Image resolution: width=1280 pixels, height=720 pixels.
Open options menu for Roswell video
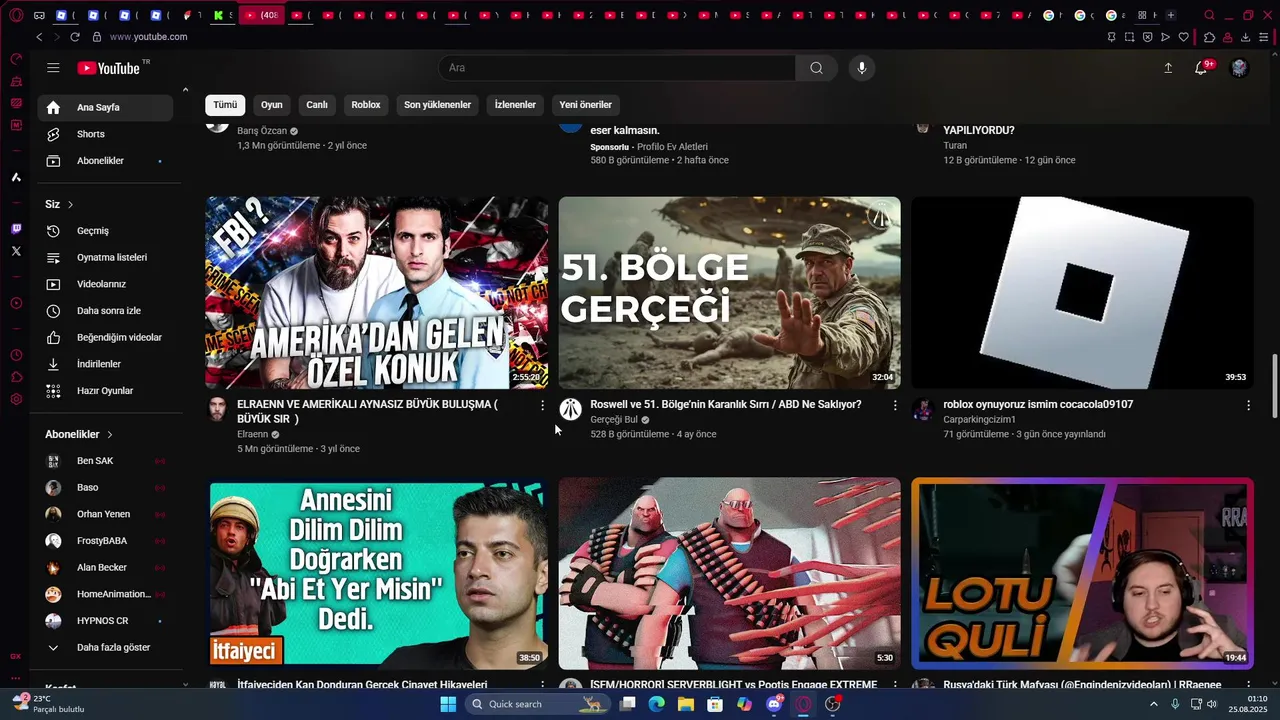895,405
